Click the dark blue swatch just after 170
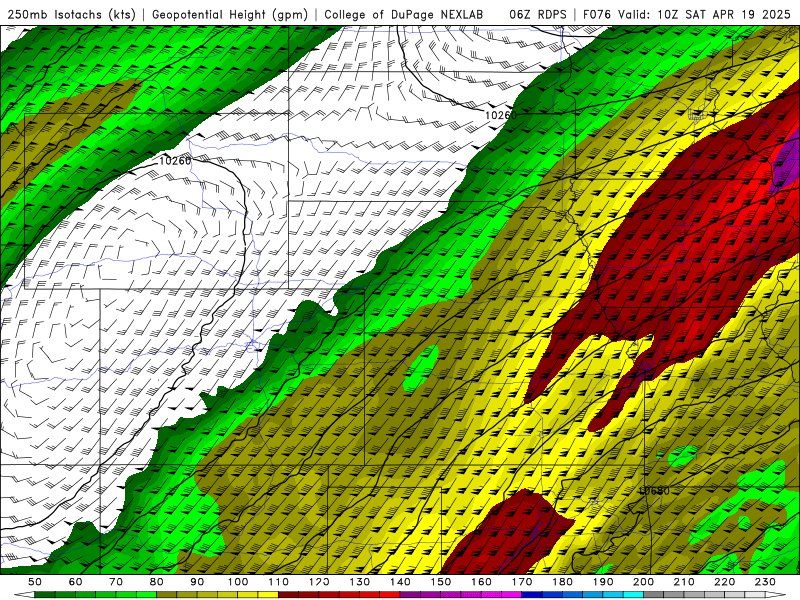Screen dimensions: 800x600 [x=533, y=595]
